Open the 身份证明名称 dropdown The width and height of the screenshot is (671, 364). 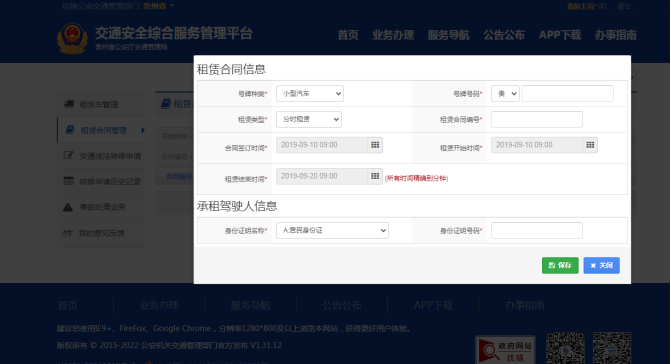332,231
